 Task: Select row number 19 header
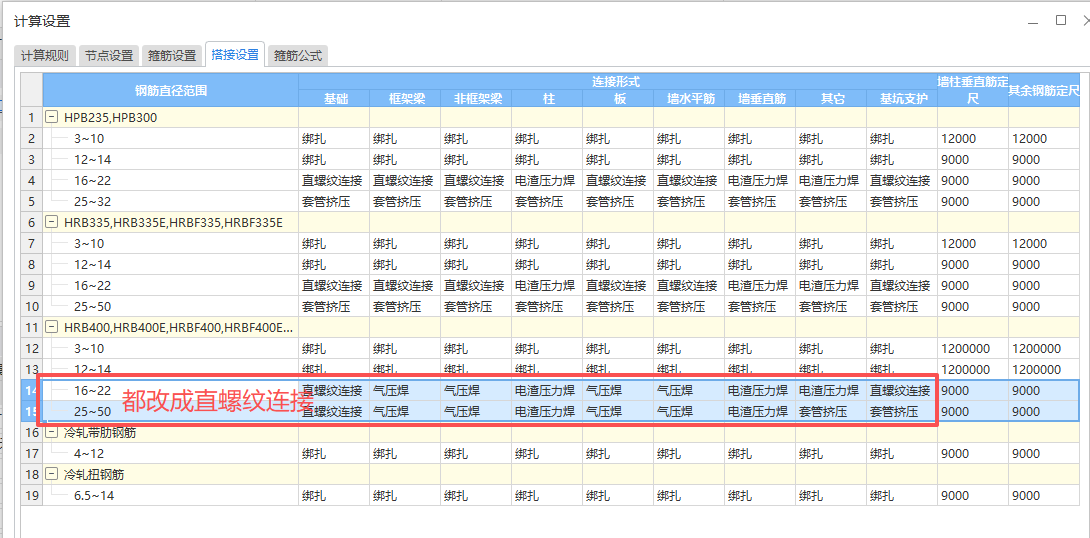click(31, 496)
